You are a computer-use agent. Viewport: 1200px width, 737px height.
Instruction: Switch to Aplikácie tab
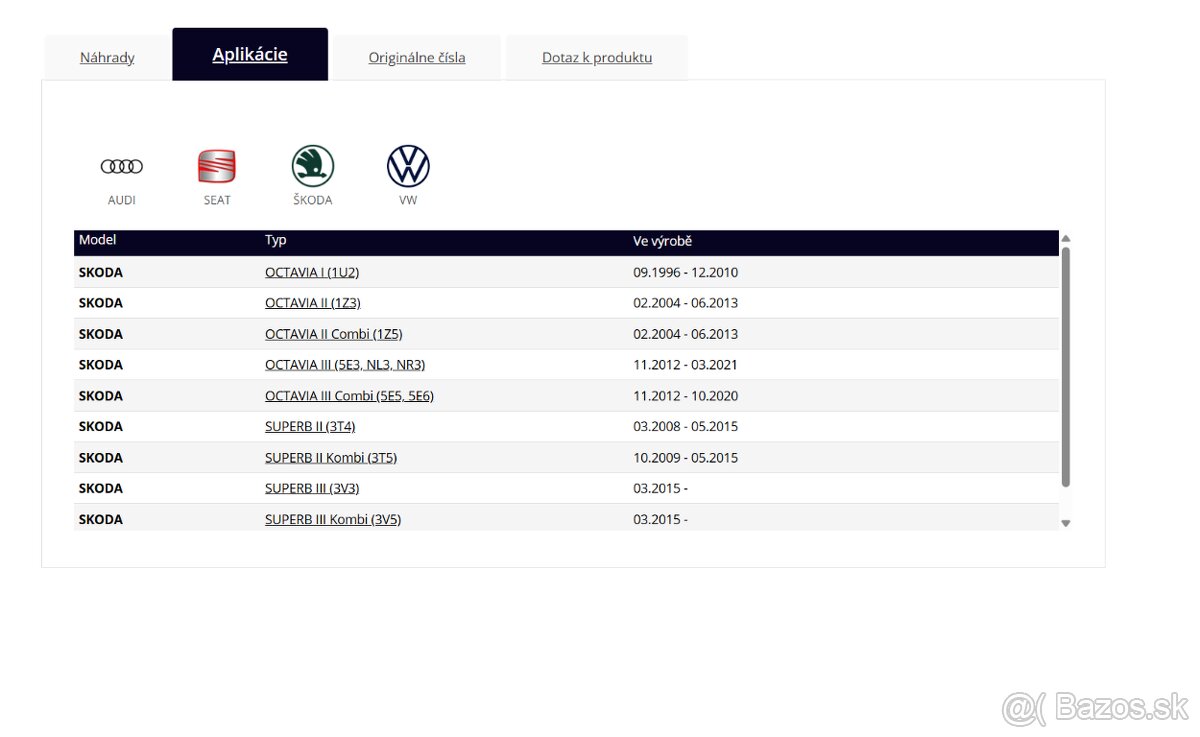(x=250, y=55)
